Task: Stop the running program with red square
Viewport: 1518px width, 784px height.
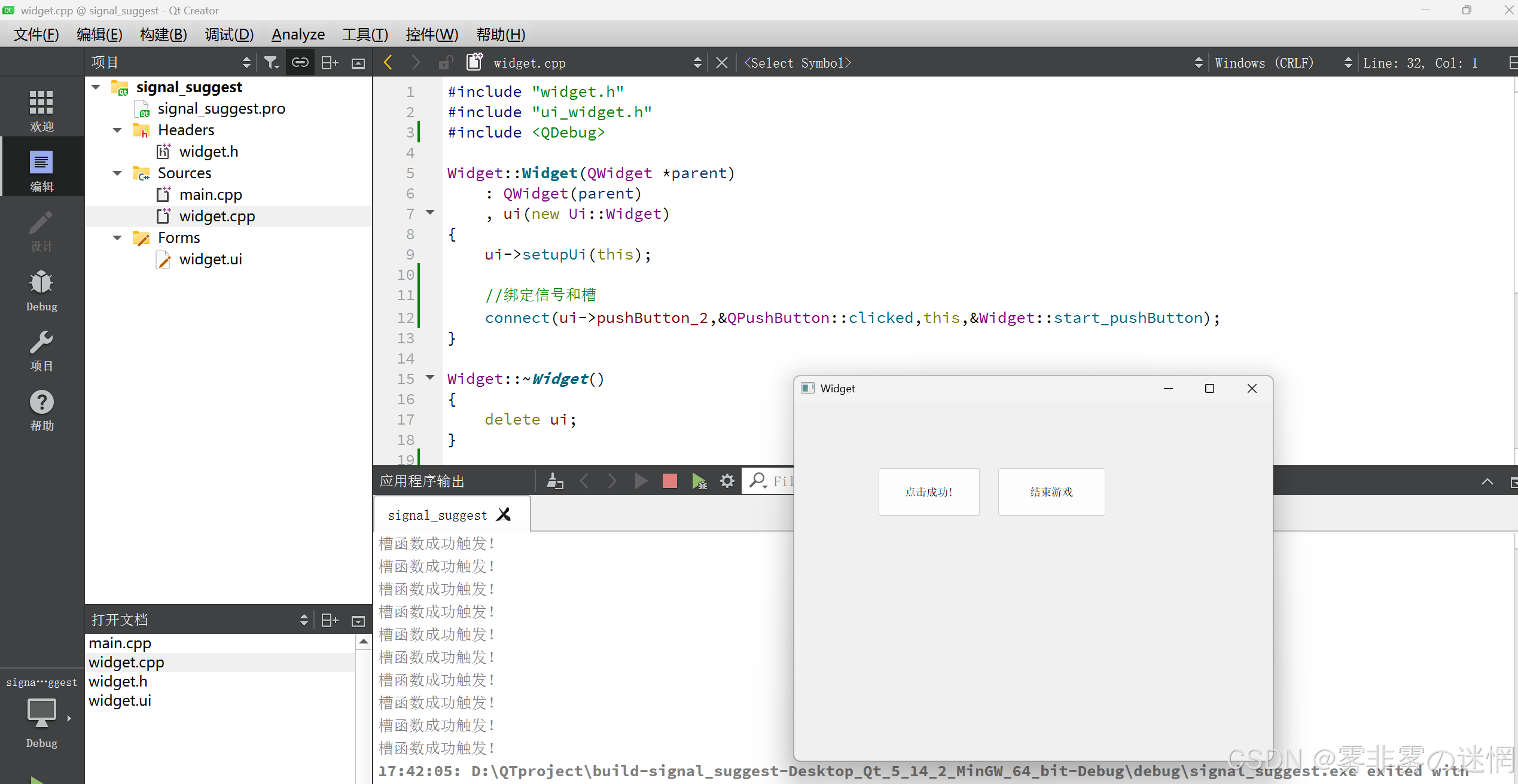Action: [x=669, y=481]
